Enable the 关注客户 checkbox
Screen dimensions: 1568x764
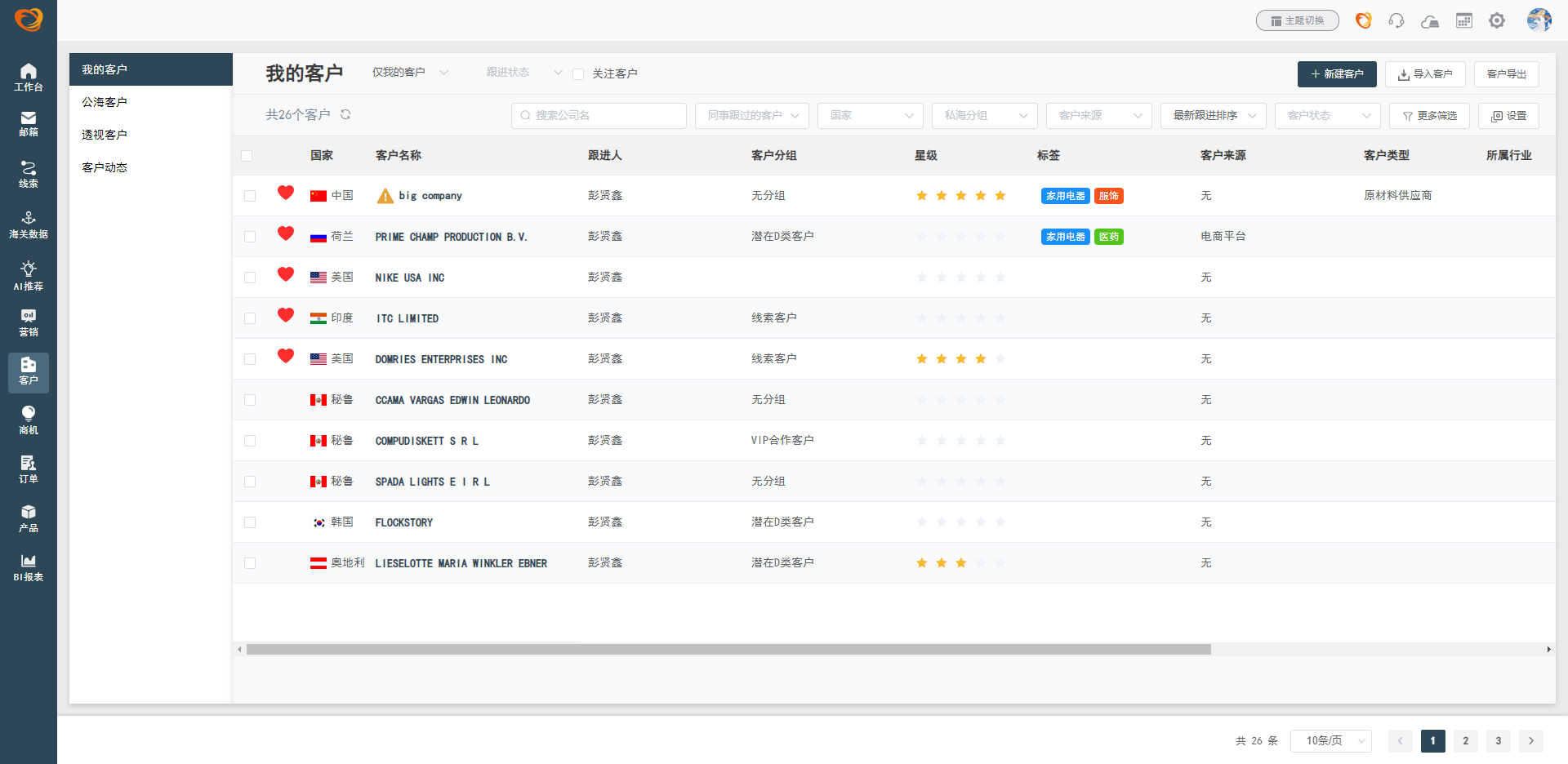pos(578,74)
